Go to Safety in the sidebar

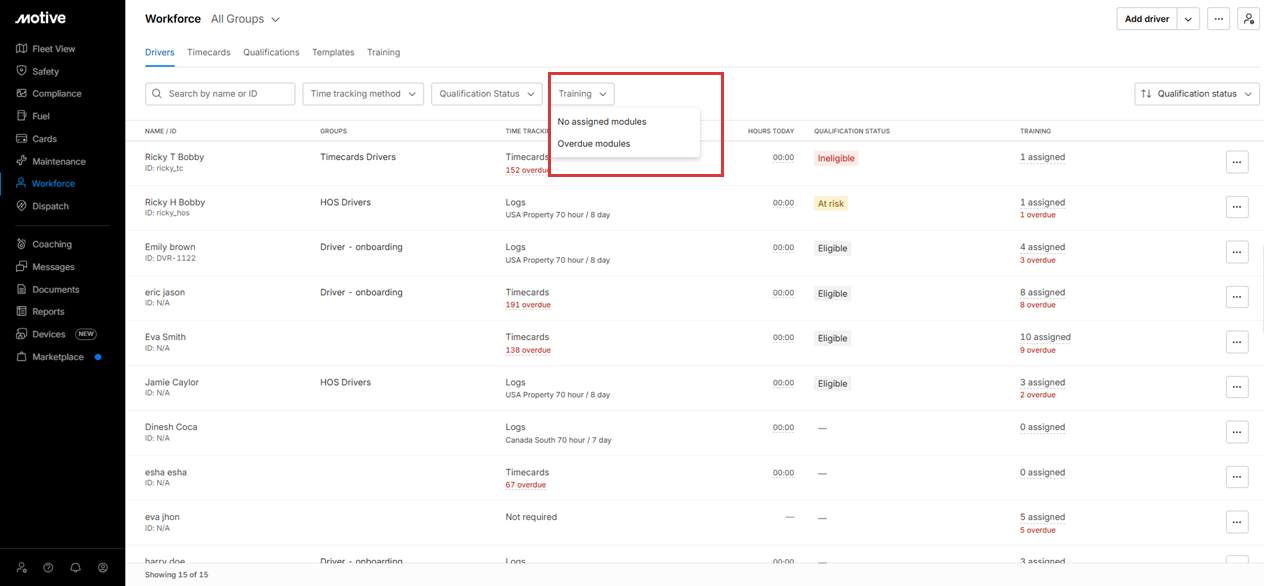click(45, 72)
